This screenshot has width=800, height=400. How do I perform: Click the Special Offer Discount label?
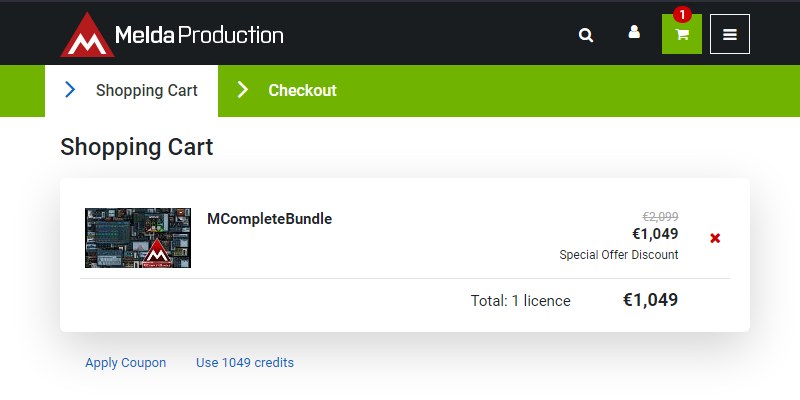coord(619,255)
